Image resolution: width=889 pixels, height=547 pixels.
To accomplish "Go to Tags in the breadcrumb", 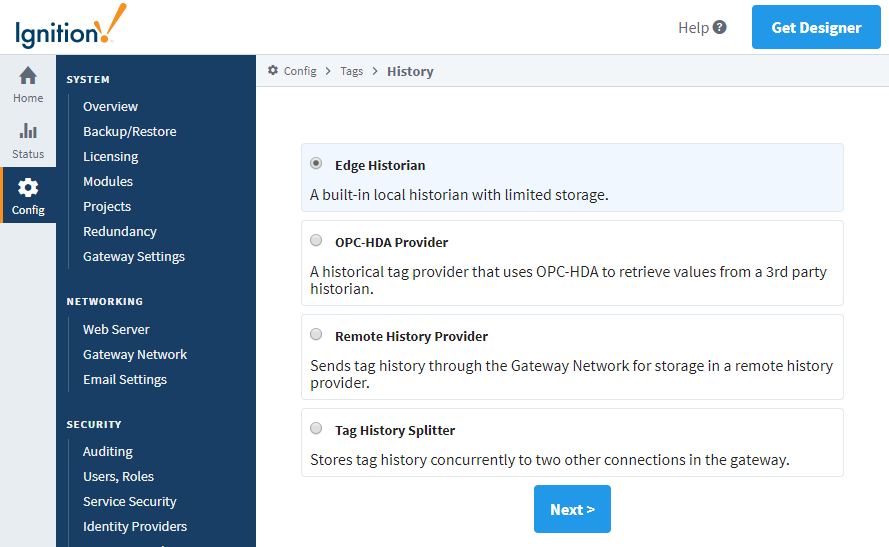I will 352,71.
